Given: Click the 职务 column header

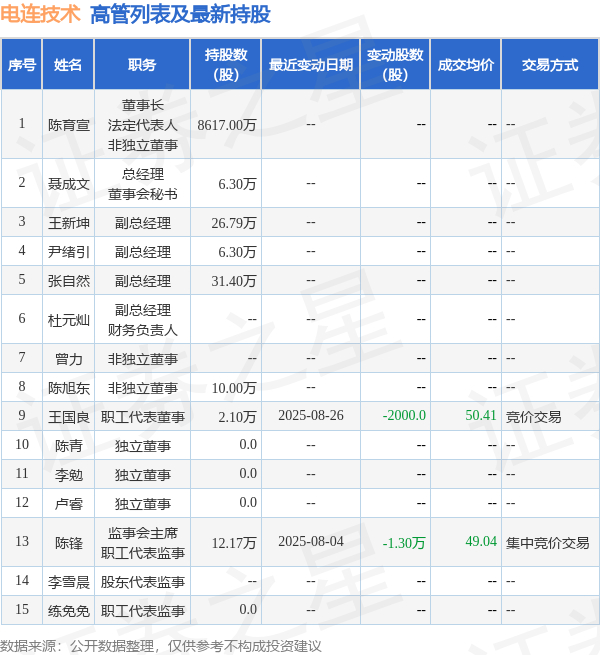Looking at the screenshot, I should [142, 65].
